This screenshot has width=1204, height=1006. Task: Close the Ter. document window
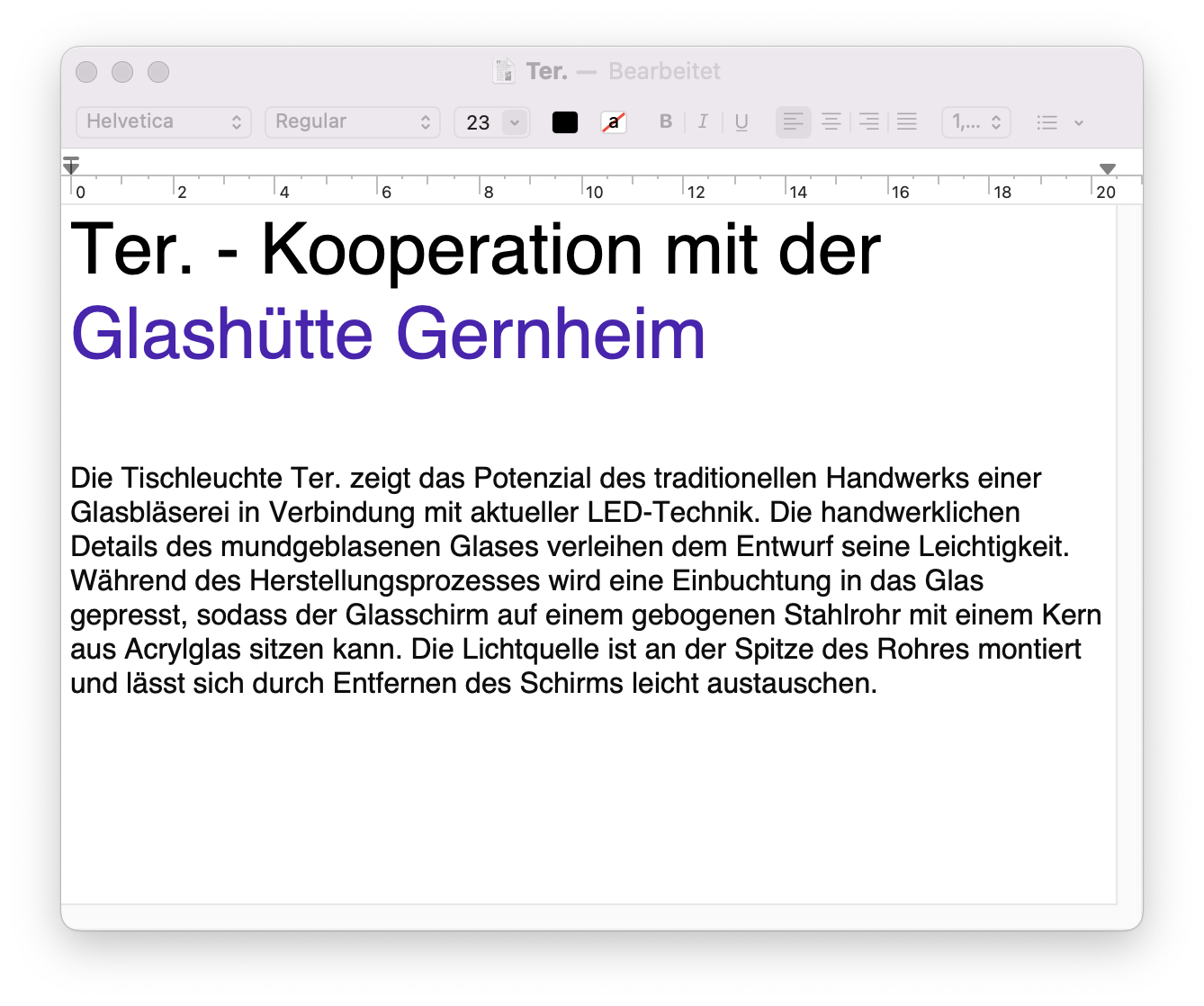[x=86, y=72]
